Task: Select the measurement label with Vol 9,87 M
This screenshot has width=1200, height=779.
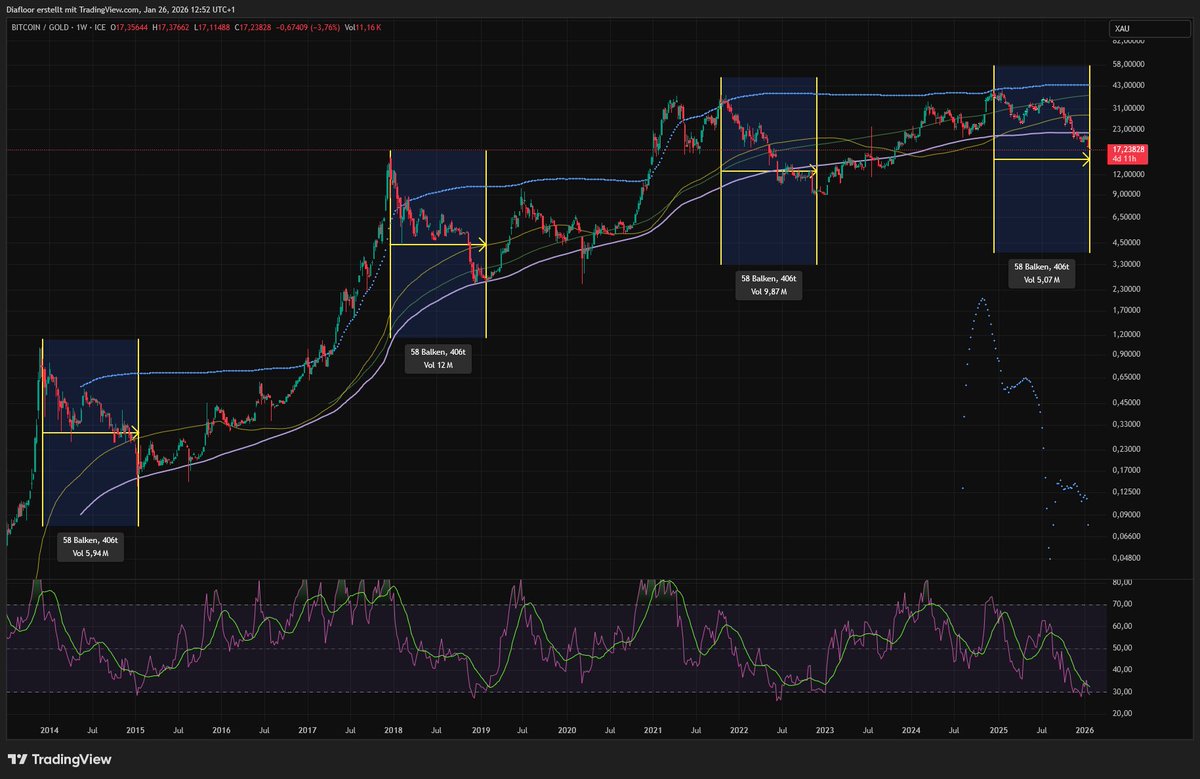Action: click(770, 286)
